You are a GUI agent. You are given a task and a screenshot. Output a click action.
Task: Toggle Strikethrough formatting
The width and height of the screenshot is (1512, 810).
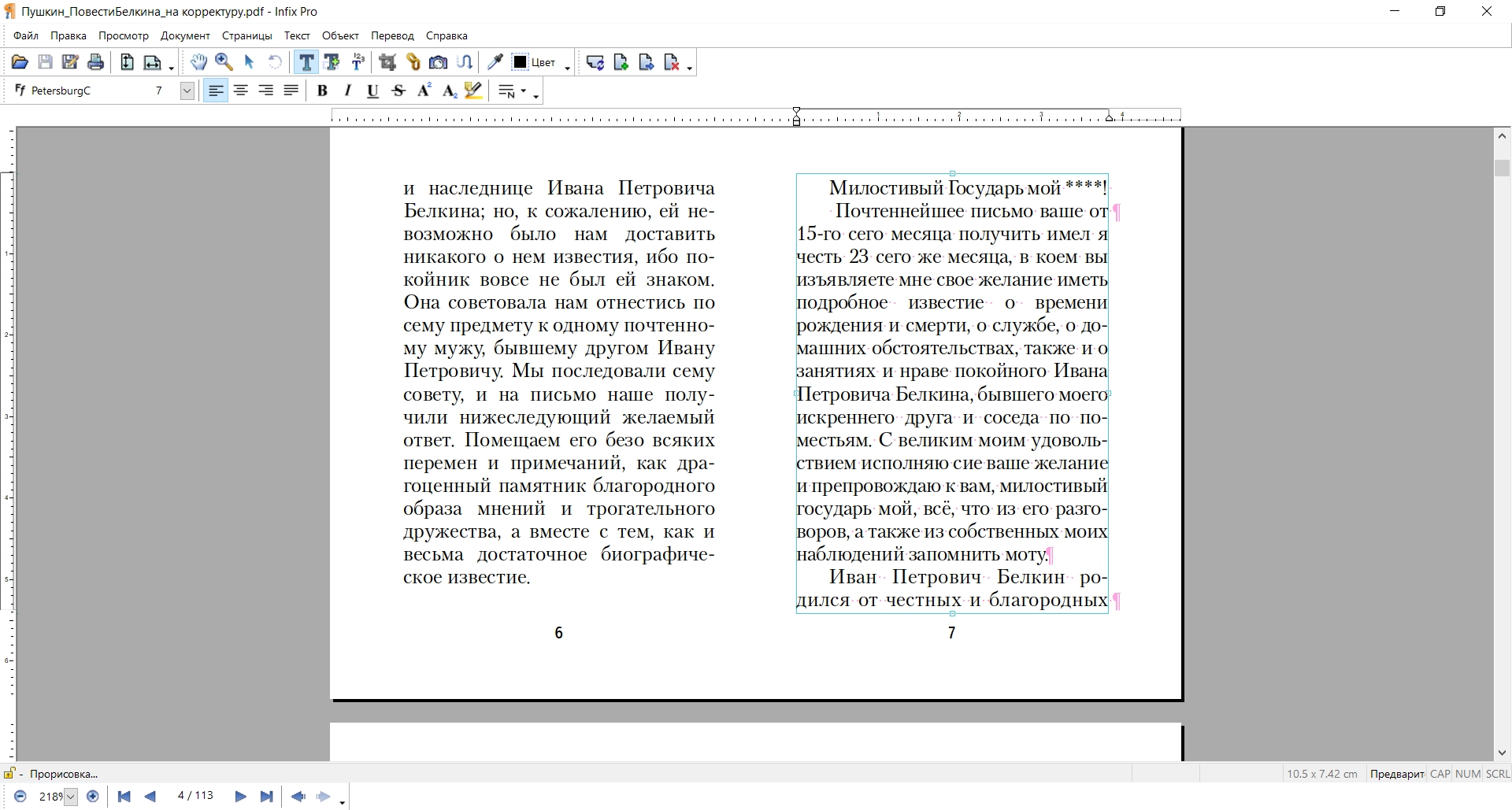398,91
